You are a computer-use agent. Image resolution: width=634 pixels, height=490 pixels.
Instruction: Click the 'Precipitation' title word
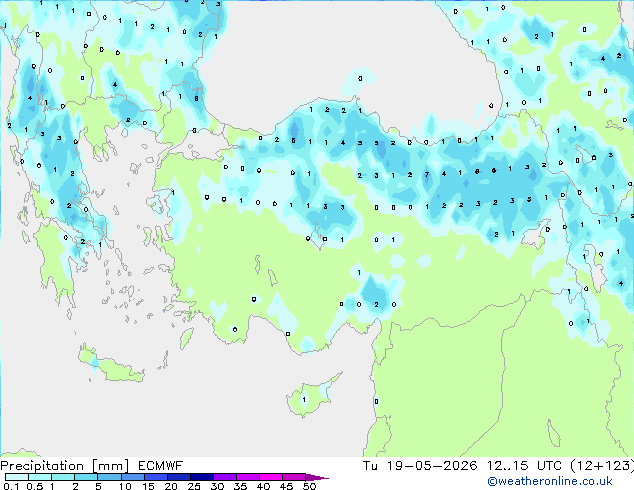[42, 466]
